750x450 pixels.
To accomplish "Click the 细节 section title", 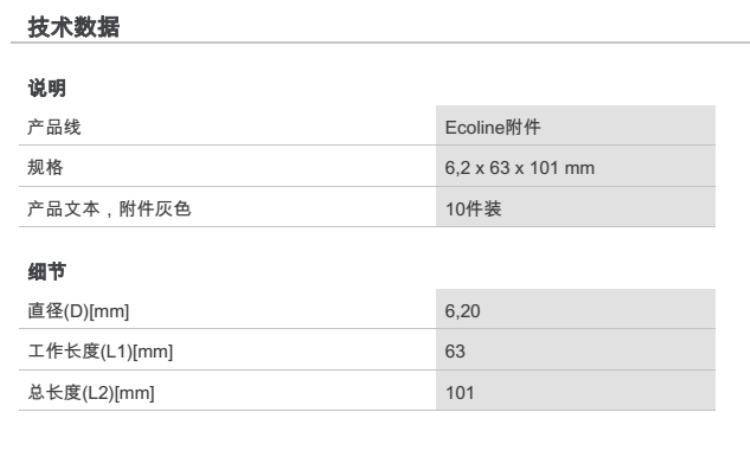I will tap(46, 272).
